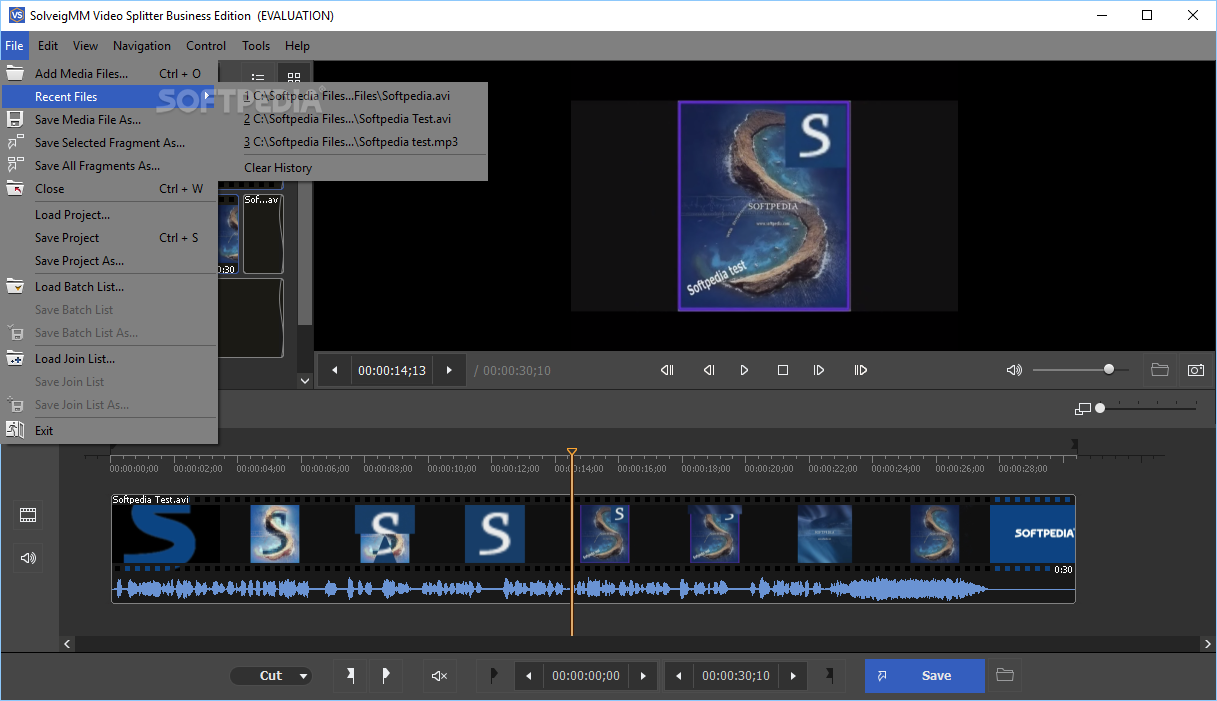Open the Cut mode dropdown
Image resolution: width=1217 pixels, height=701 pixels.
click(x=271, y=676)
